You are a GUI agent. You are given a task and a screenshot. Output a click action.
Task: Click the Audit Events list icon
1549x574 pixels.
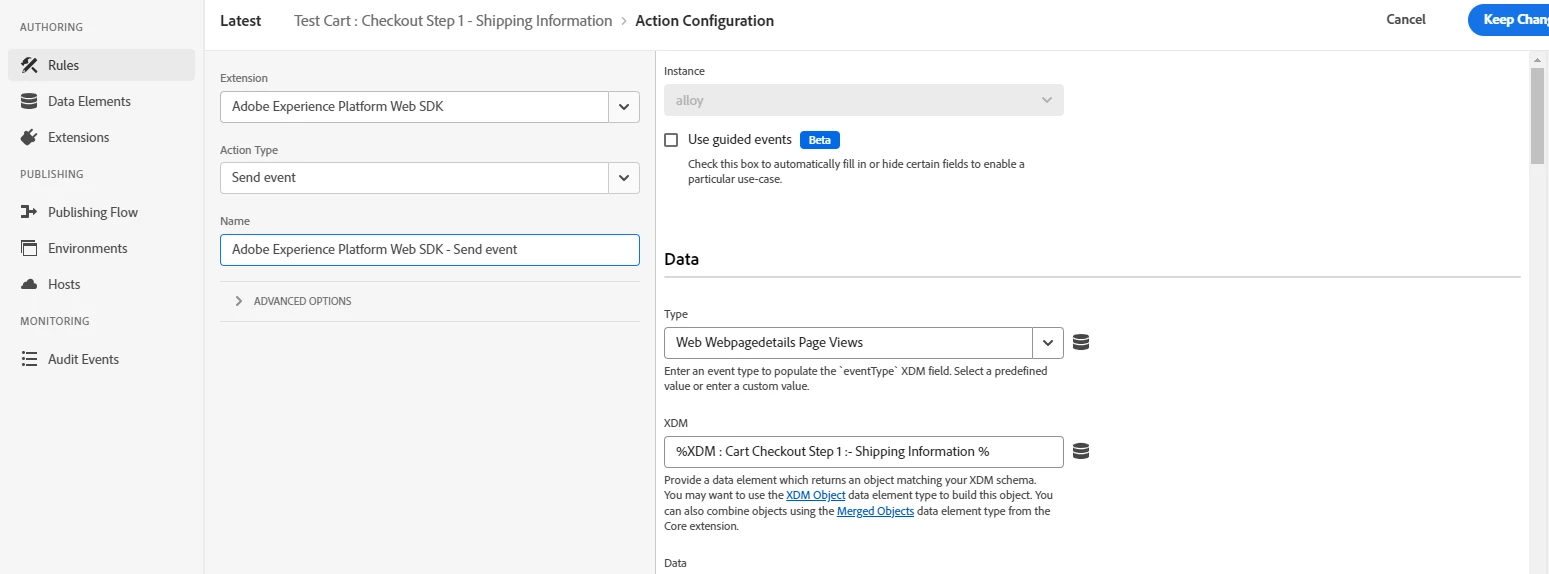(29, 359)
